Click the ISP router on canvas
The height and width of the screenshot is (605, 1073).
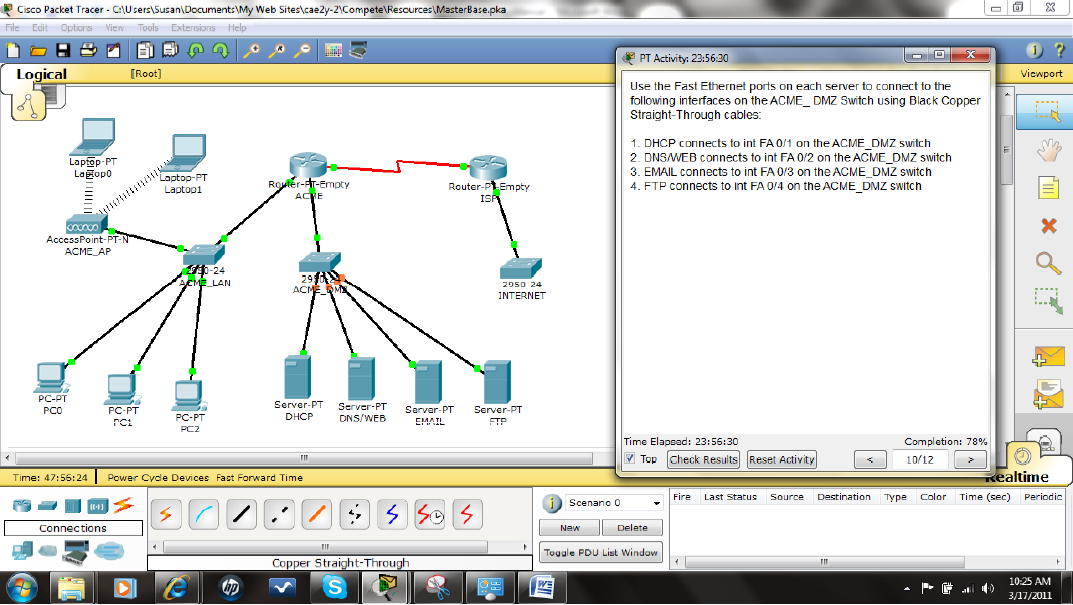(488, 168)
